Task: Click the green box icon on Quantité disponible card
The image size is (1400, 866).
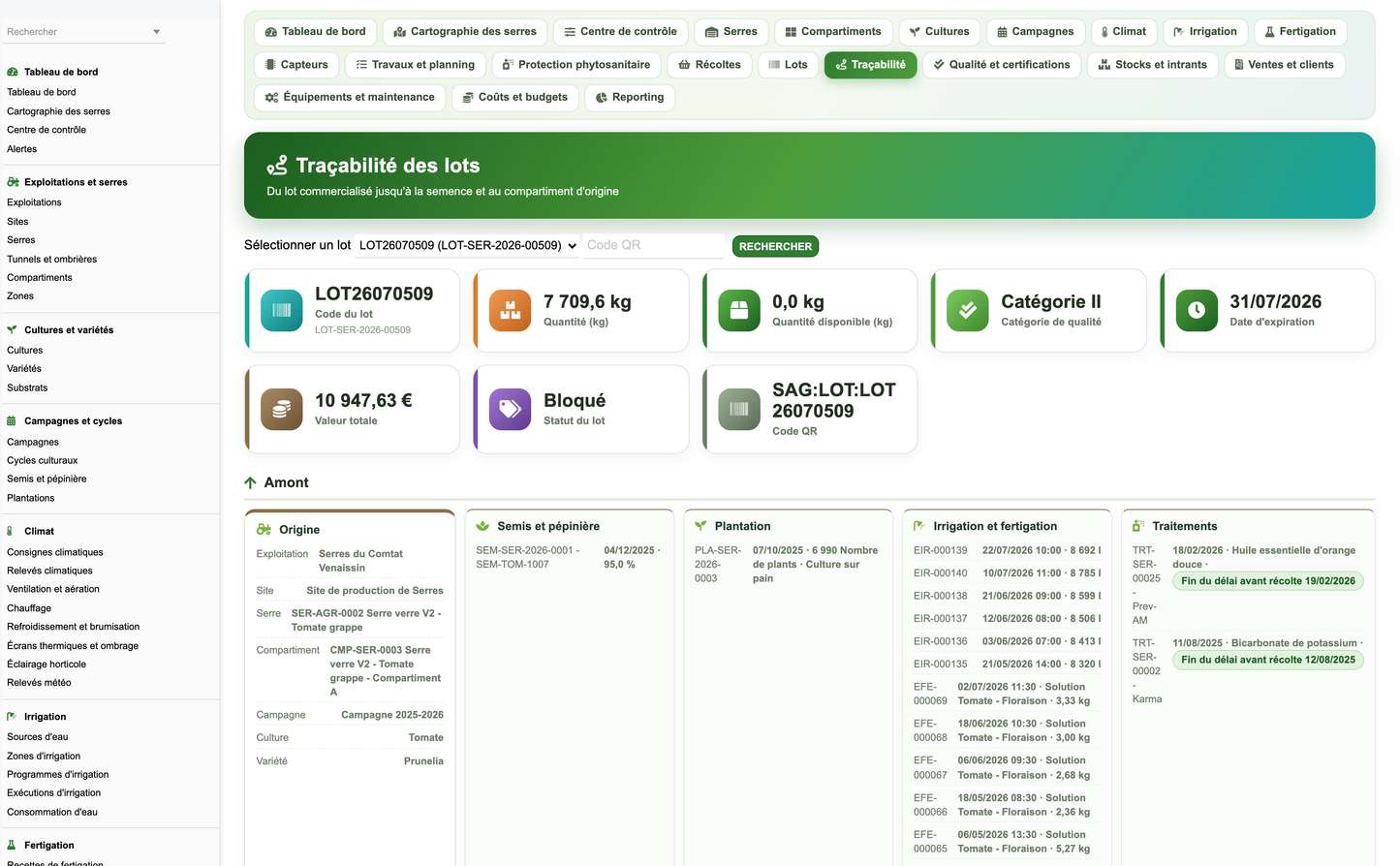Action: pos(739,311)
